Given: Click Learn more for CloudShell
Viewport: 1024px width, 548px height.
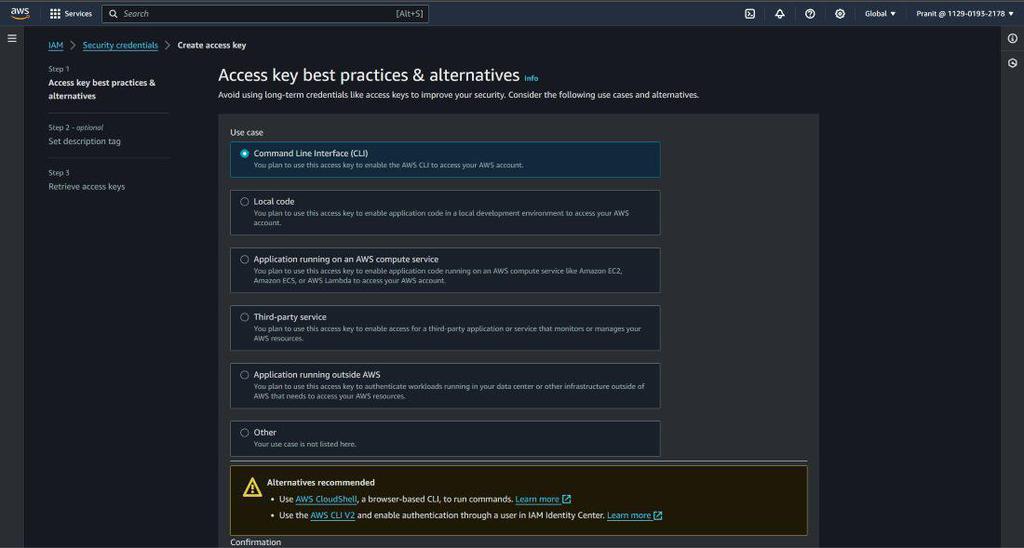Looking at the screenshot, I should [537, 499].
